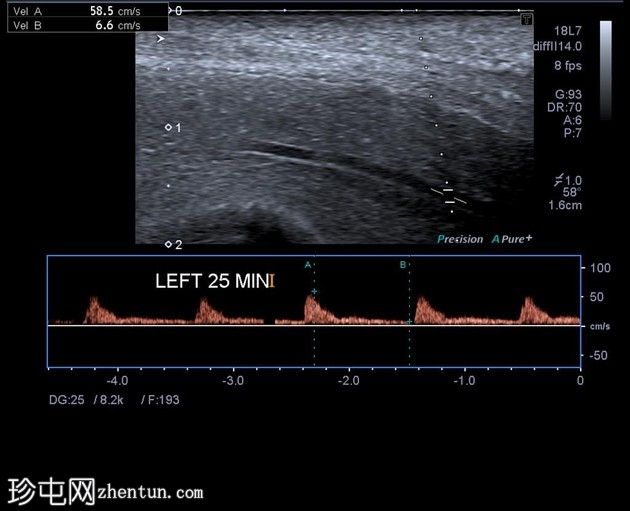This screenshot has width=630, height=511.
Task: Click the 'A' cursor label above the spectrum
Action: (308, 265)
